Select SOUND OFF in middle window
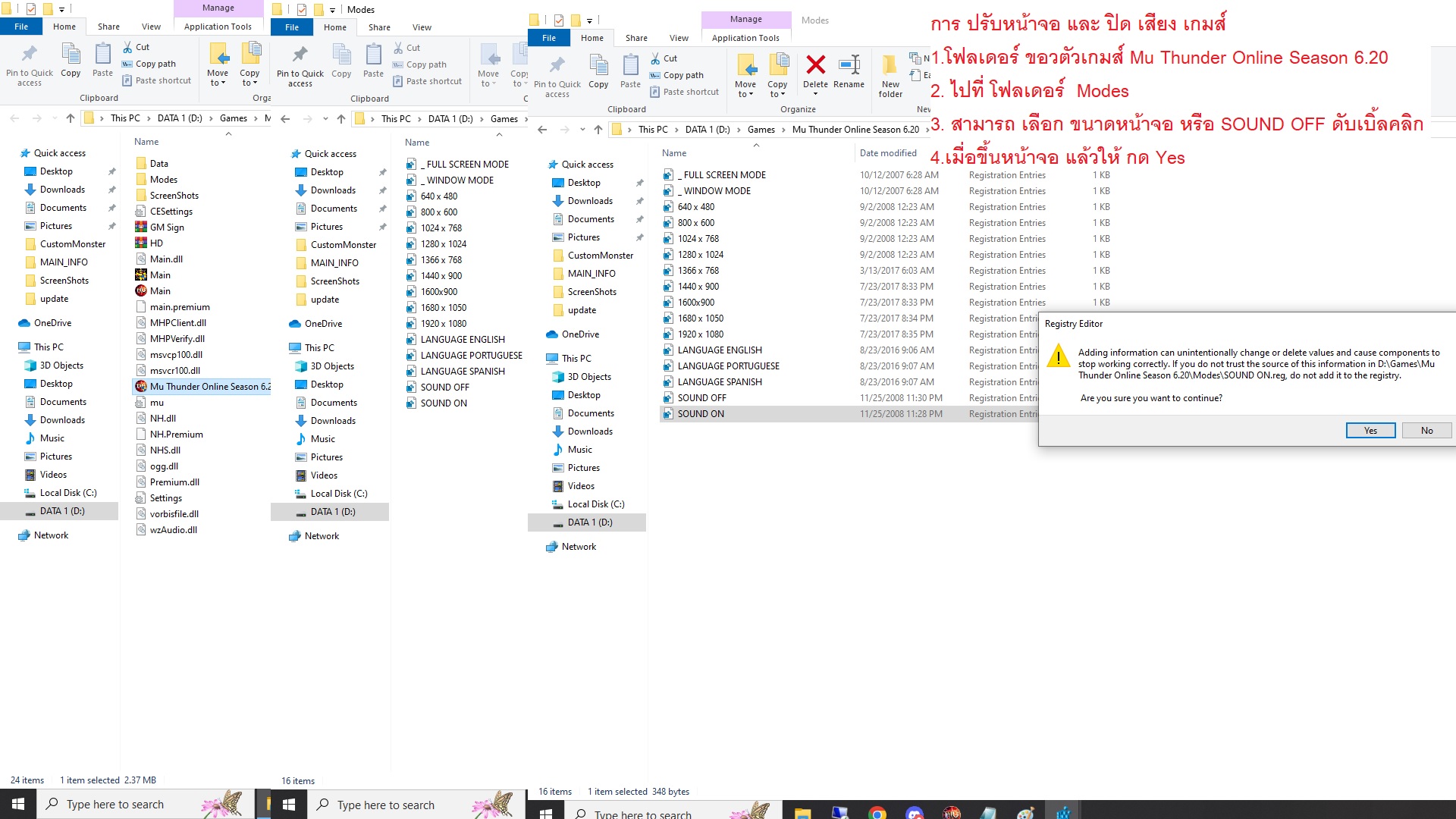 [444, 388]
